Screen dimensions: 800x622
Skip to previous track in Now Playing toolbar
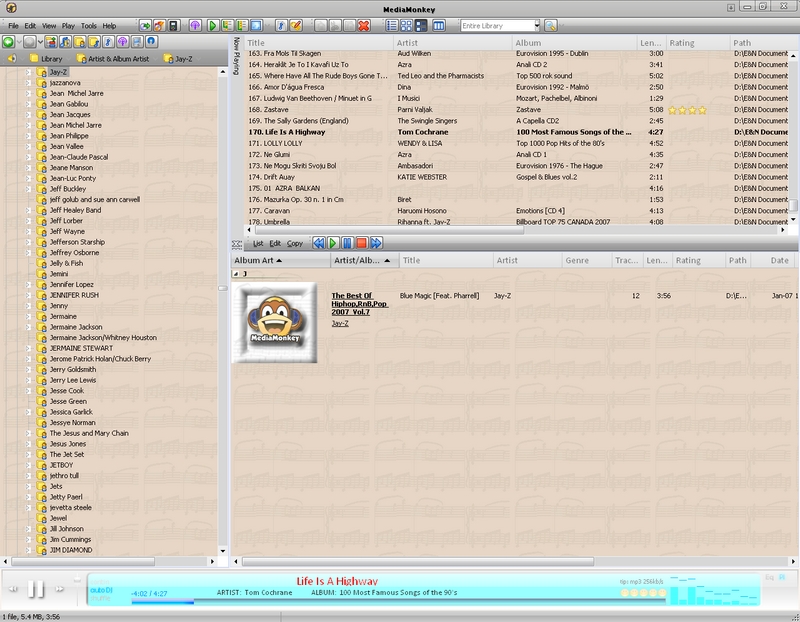click(x=318, y=243)
